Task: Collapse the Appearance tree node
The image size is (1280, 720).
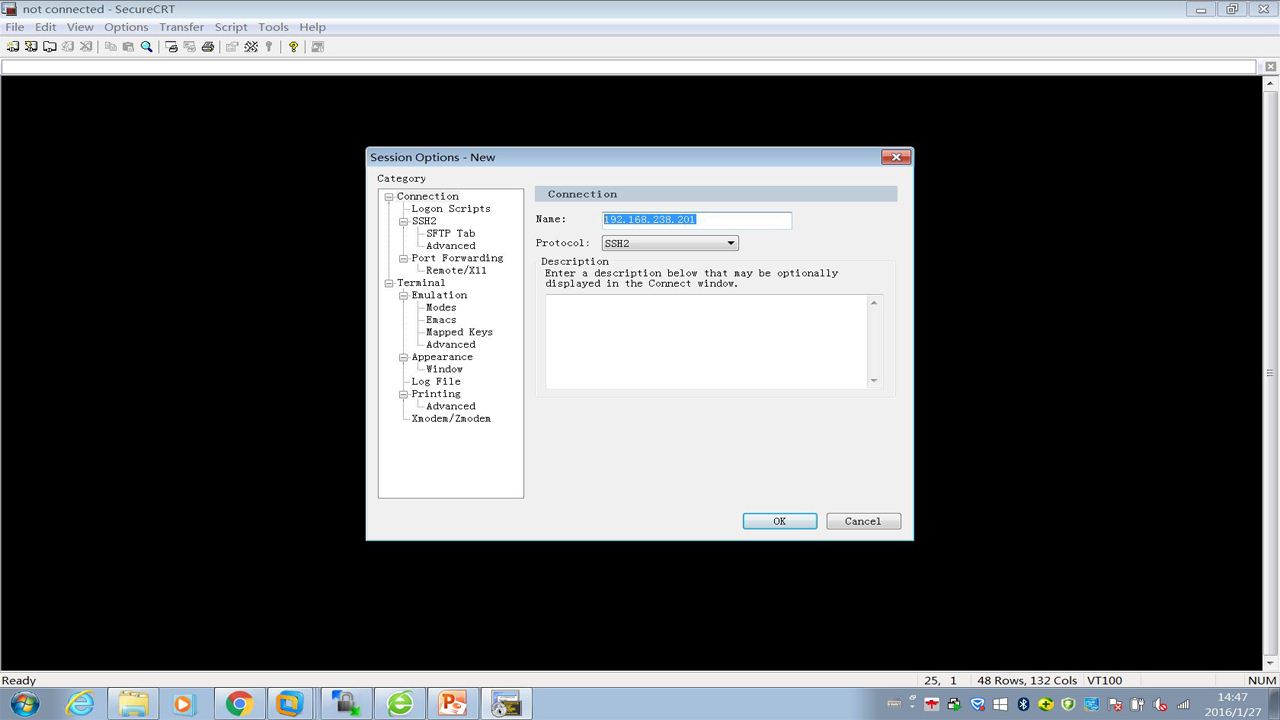Action: tap(404, 357)
